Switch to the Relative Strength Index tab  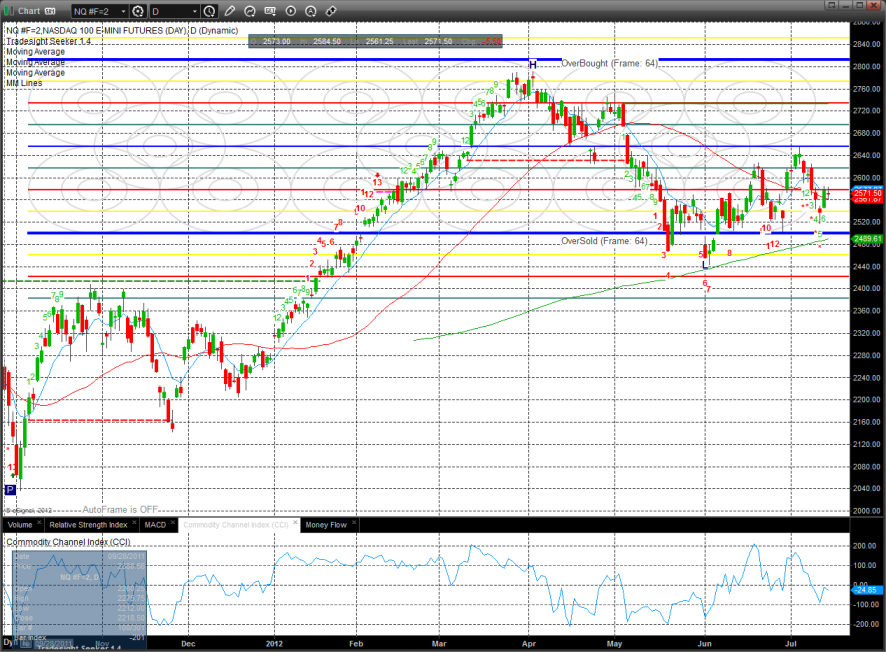click(x=90, y=524)
